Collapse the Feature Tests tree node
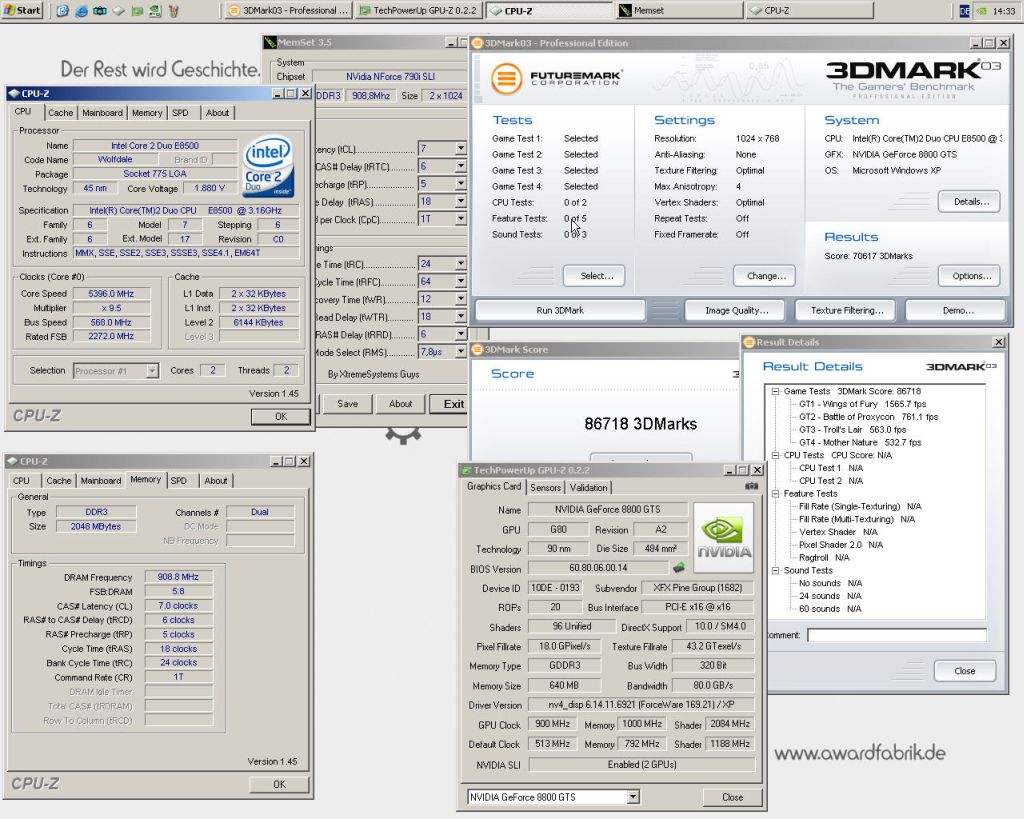 pyautogui.click(x=776, y=494)
